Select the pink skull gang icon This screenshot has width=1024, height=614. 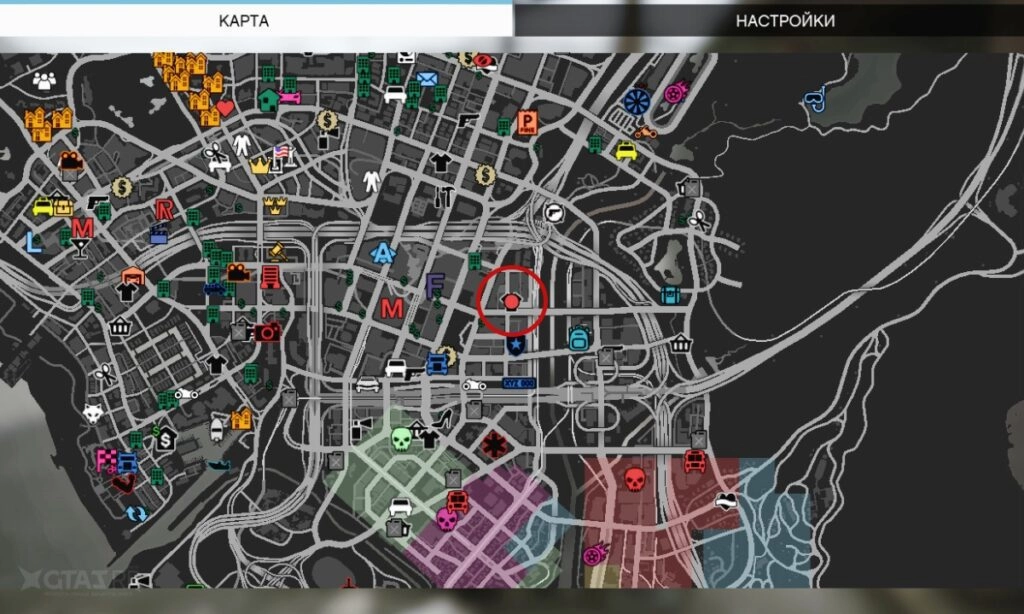(446, 519)
